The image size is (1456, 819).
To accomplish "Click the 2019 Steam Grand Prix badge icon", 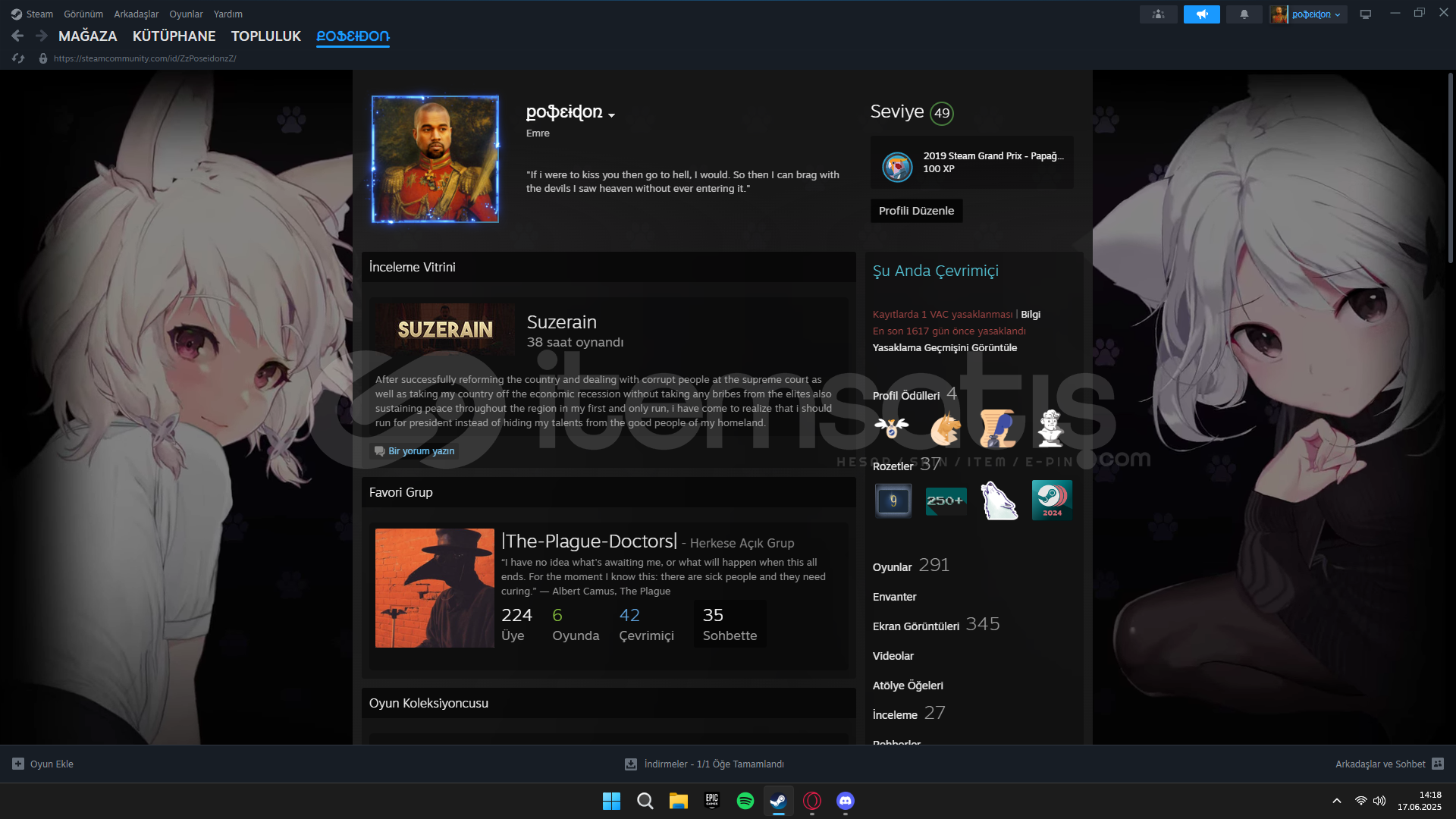I will (x=897, y=166).
